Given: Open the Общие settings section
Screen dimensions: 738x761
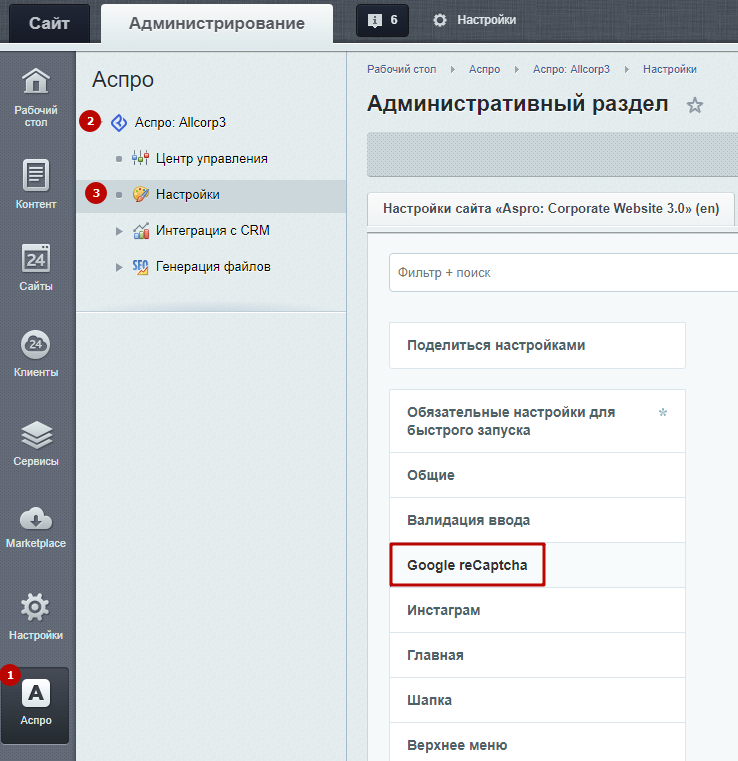Looking at the screenshot, I should (x=537, y=475).
